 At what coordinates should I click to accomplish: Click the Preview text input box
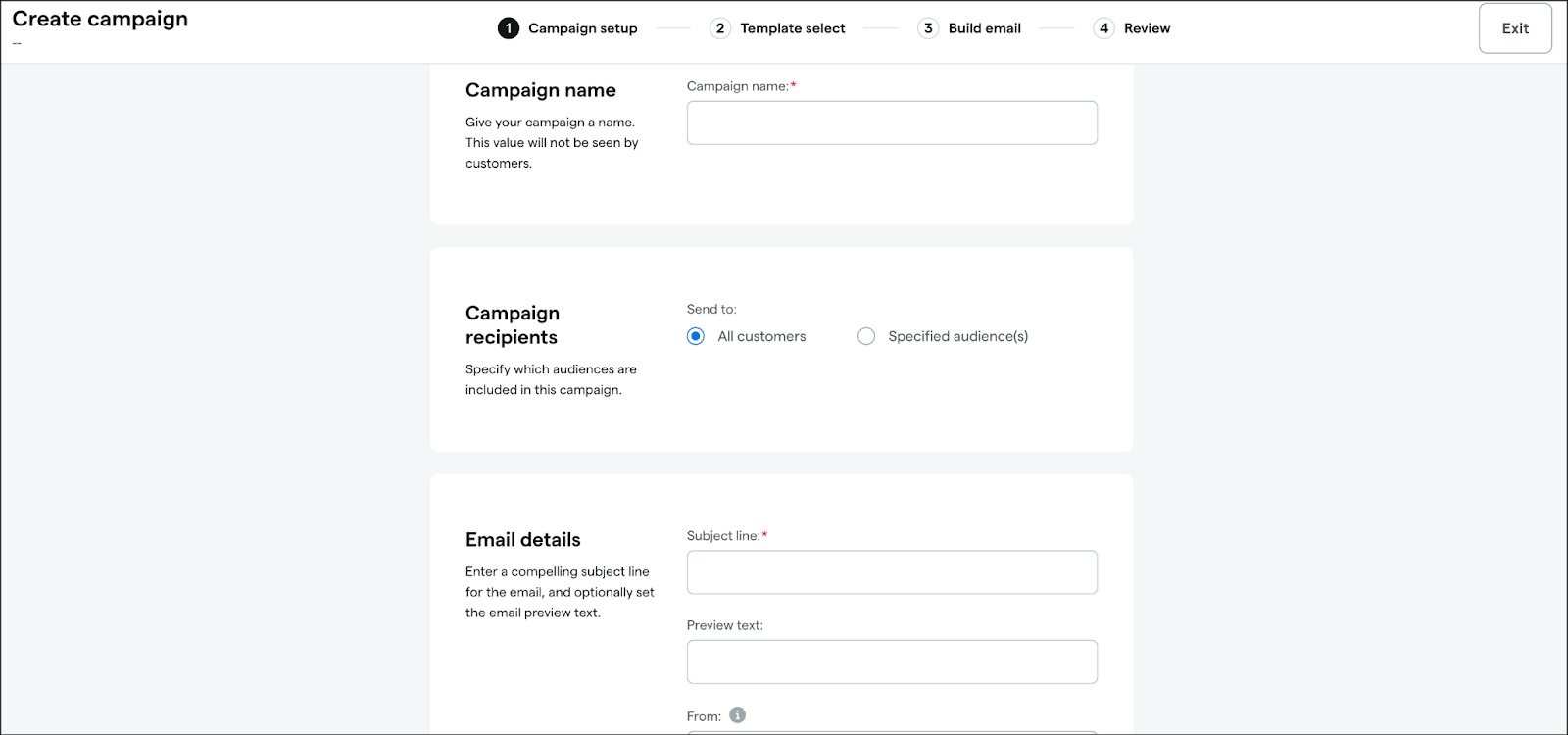pos(892,661)
